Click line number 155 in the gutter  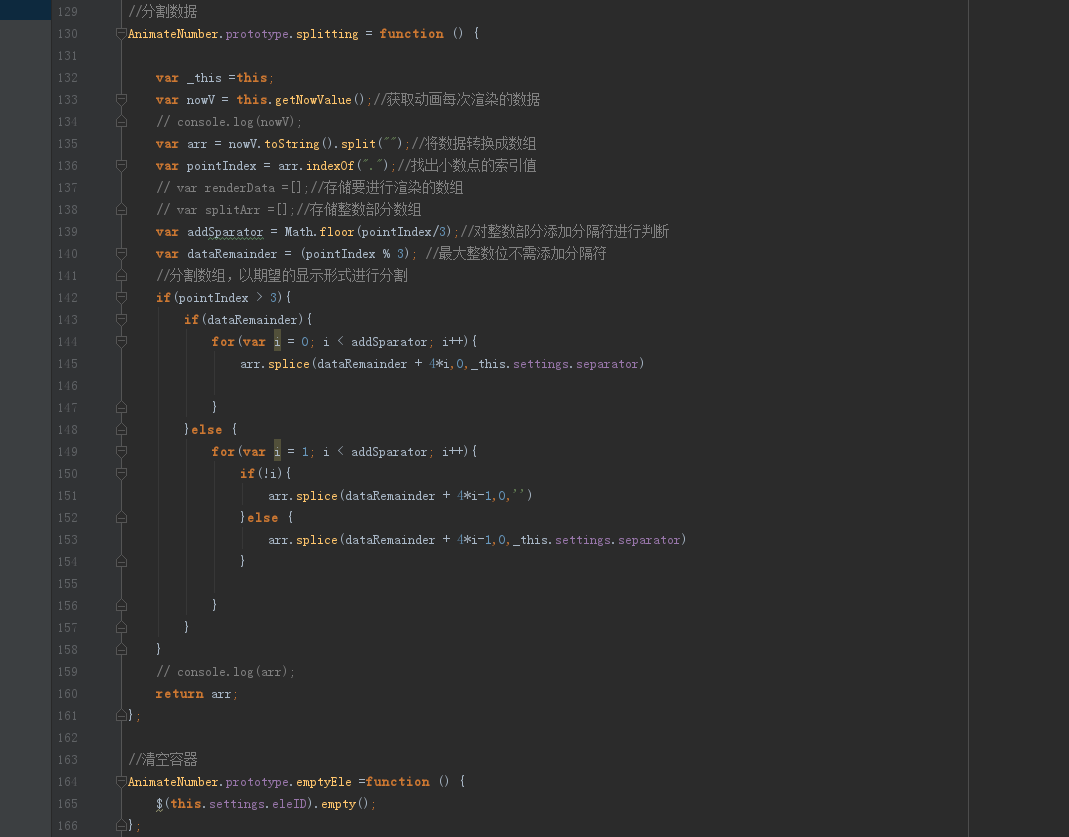click(67, 583)
